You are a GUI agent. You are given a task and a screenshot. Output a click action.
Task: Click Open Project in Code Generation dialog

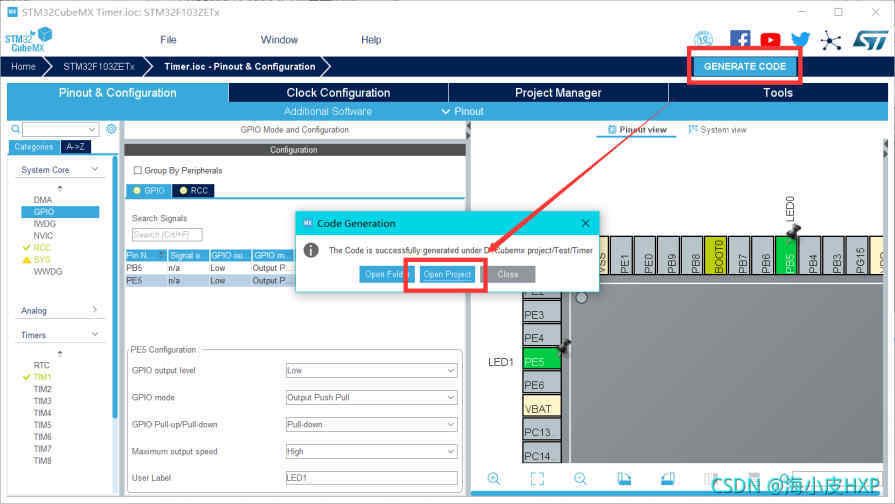pyautogui.click(x=447, y=275)
